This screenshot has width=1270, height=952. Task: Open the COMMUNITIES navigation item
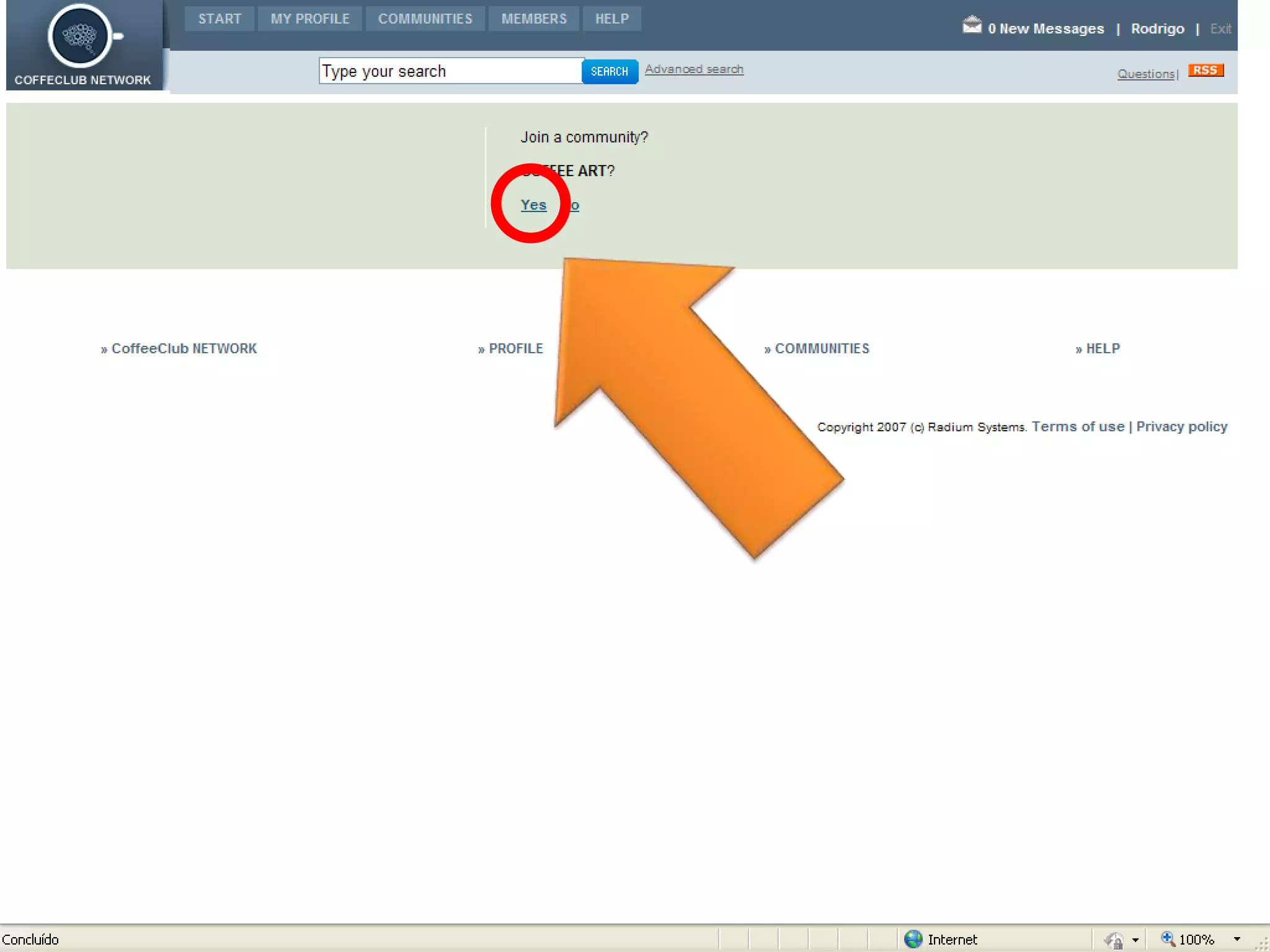coord(425,19)
